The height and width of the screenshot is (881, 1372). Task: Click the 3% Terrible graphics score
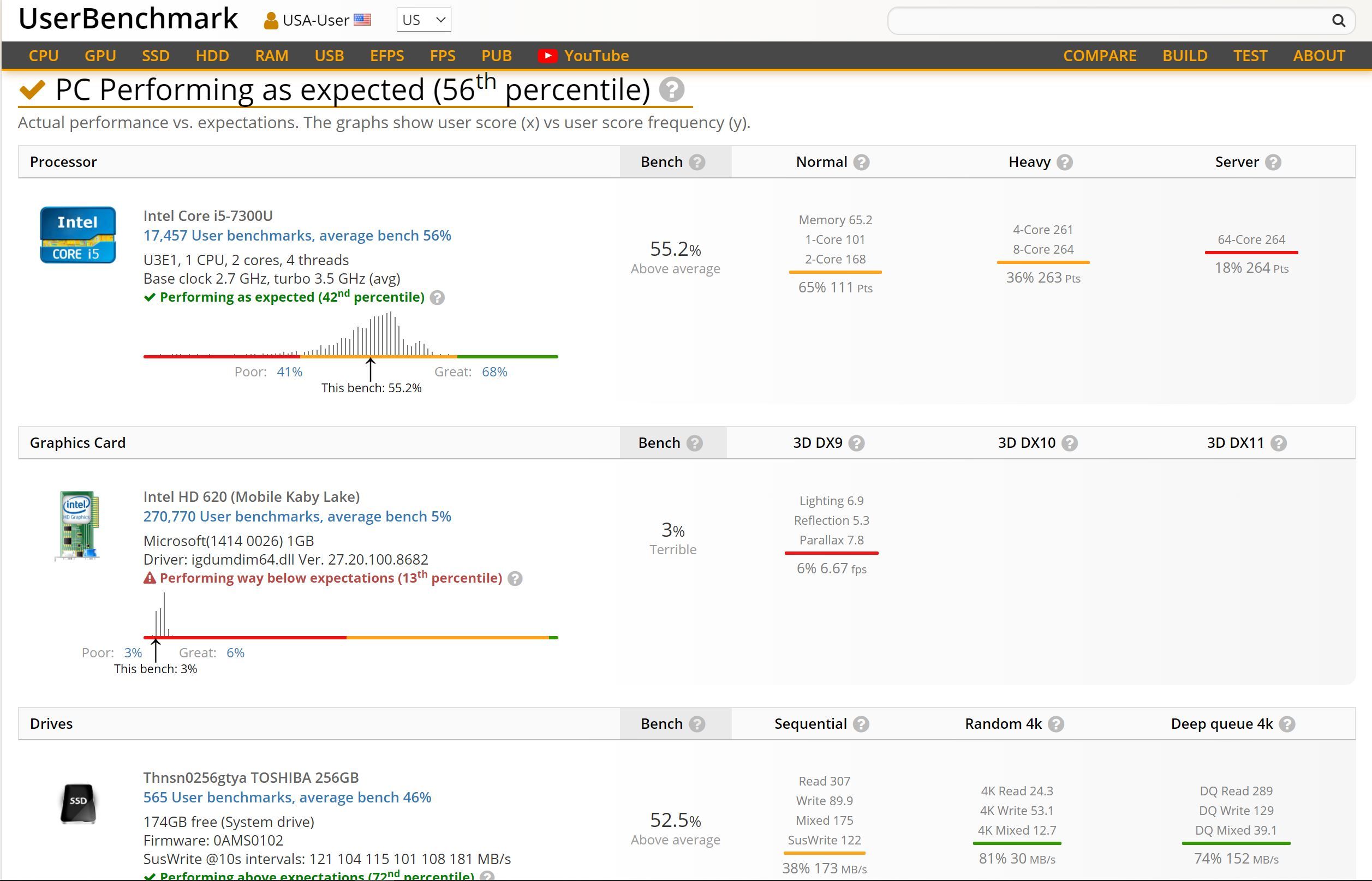(x=673, y=538)
